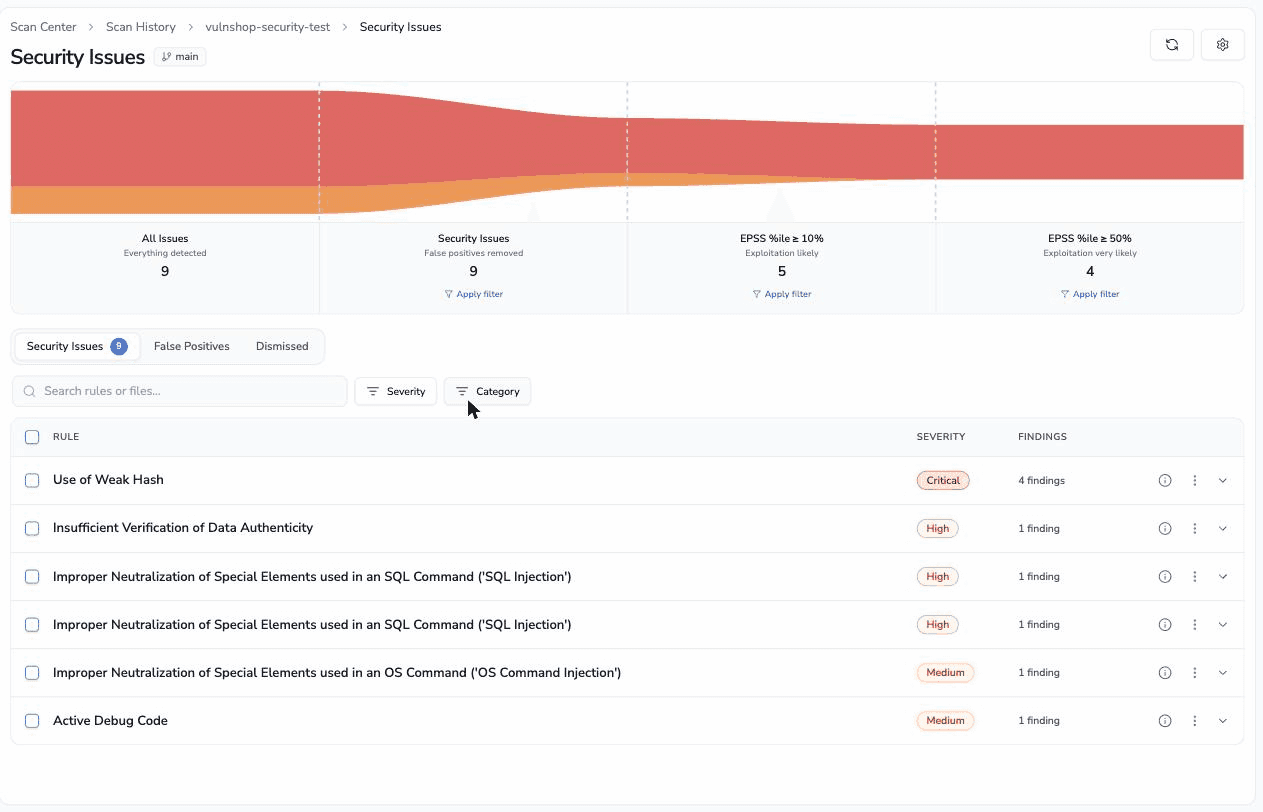This screenshot has height=812, width=1263.
Task: Show info for Active Debug Code
Action: (x=1165, y=721)
